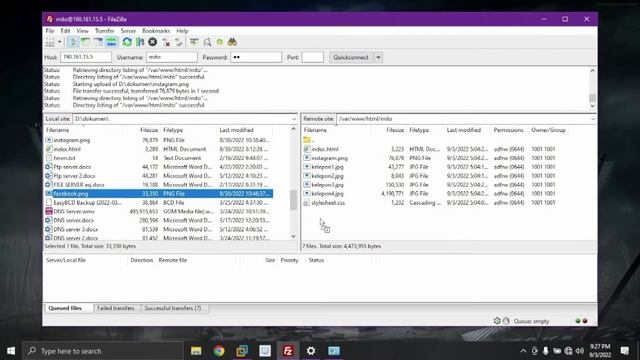Open the Help menu
Image resolution: width=640 pixels, height=360 pixels.
coord(182,31)
